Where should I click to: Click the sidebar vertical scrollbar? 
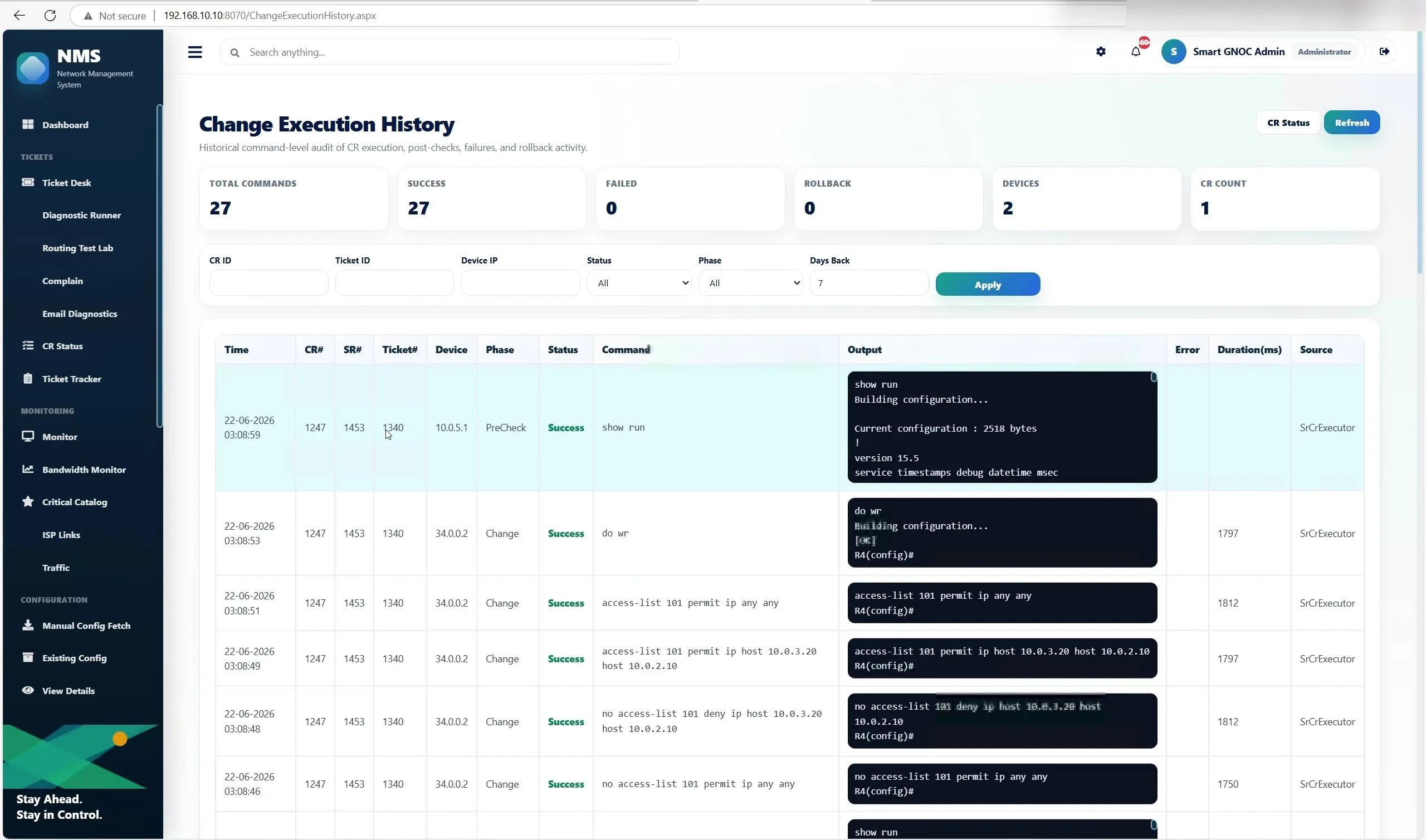159,266
